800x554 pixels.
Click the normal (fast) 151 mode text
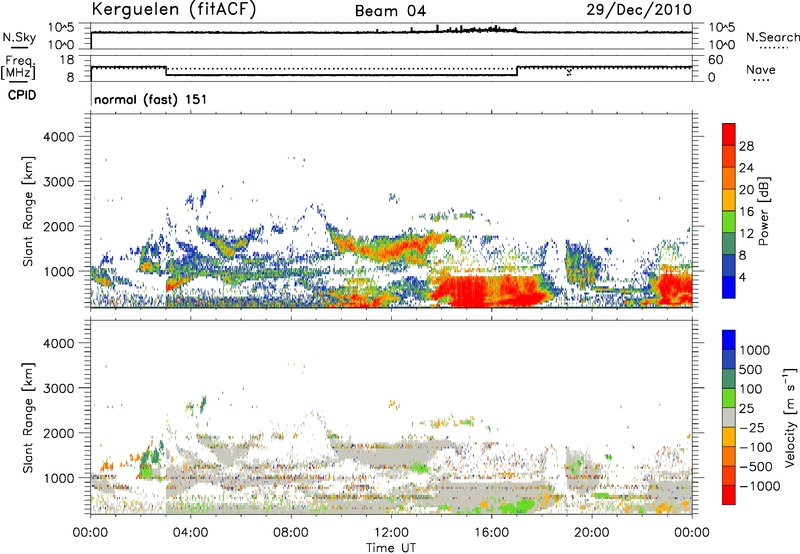click(151, 99)
